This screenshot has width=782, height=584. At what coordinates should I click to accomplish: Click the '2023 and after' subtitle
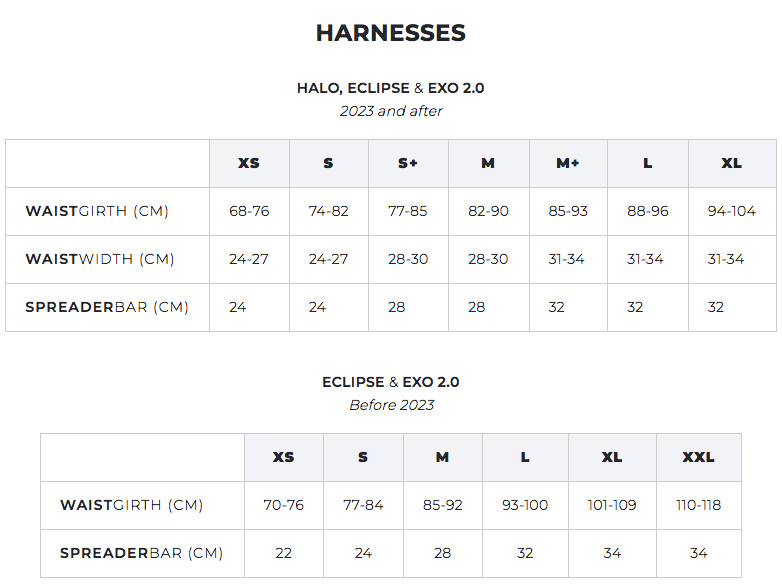point(391,111)
